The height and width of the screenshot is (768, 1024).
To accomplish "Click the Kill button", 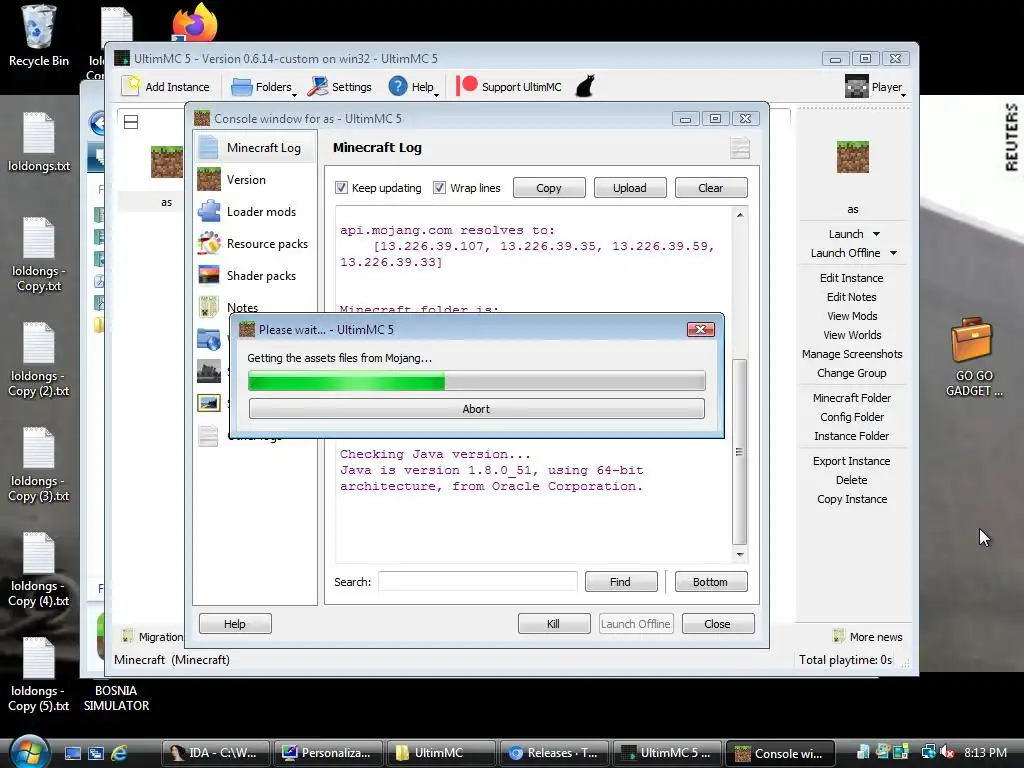I will click(x=554, y=624).
